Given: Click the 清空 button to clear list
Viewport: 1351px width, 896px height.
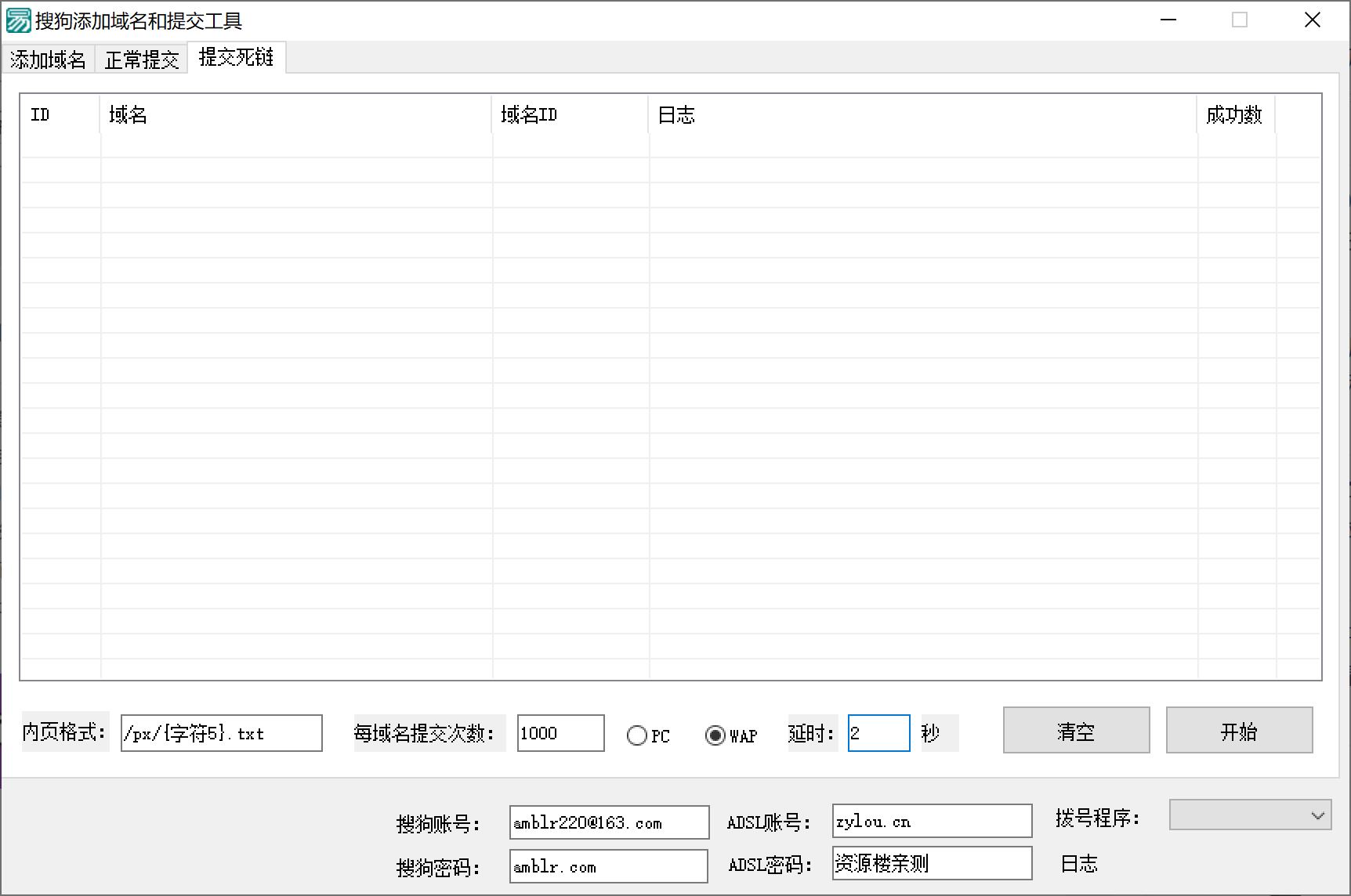Looking at the screenshot, I should coord(1076,730).
